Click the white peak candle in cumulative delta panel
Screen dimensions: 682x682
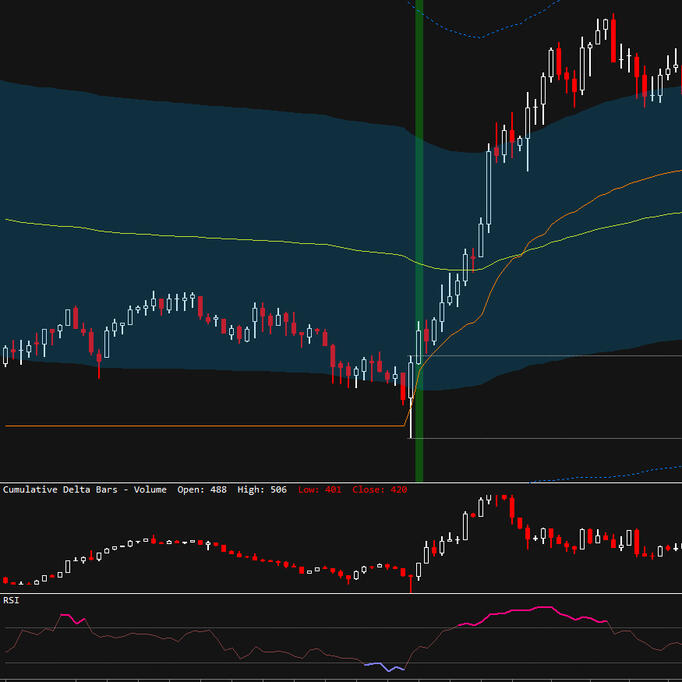click(481, 506)
